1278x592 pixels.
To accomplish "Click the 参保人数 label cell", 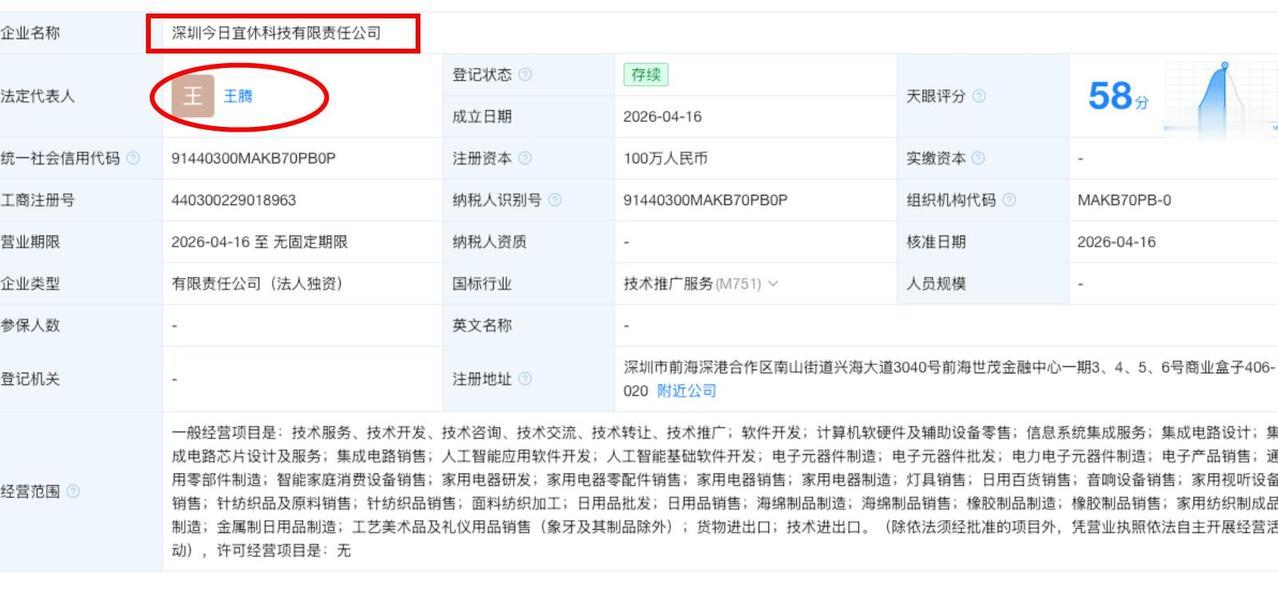I will 81,326.
